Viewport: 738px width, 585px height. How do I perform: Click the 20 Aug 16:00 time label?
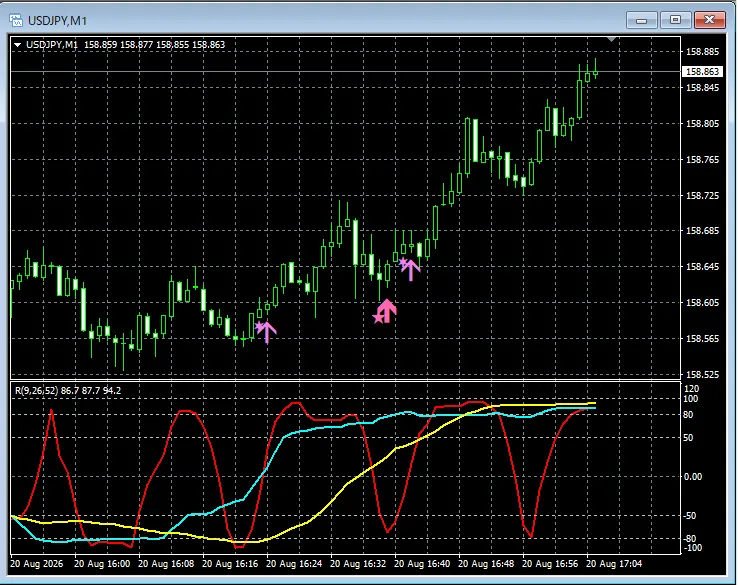(x=102, y=564)
